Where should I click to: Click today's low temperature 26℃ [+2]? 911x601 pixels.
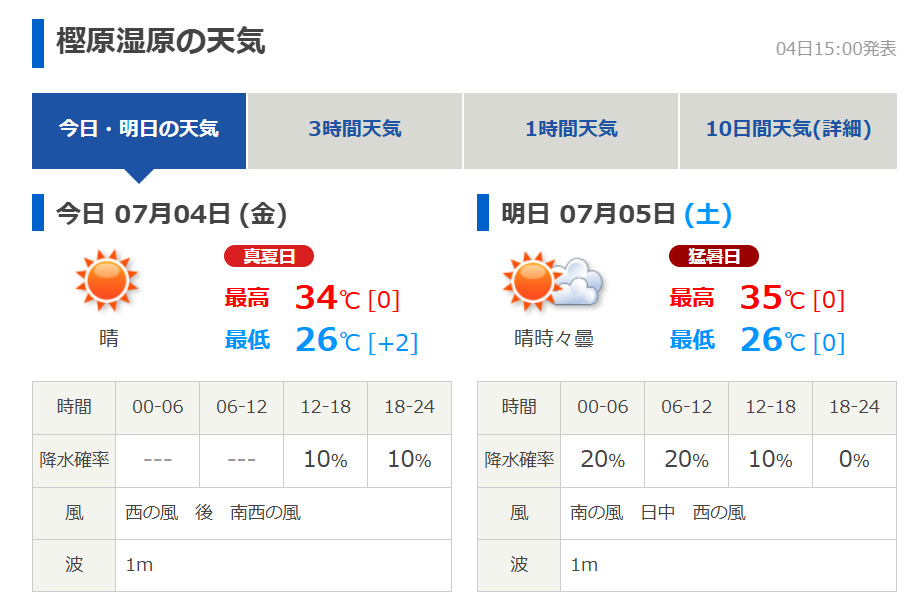click(x=357, y=341)
